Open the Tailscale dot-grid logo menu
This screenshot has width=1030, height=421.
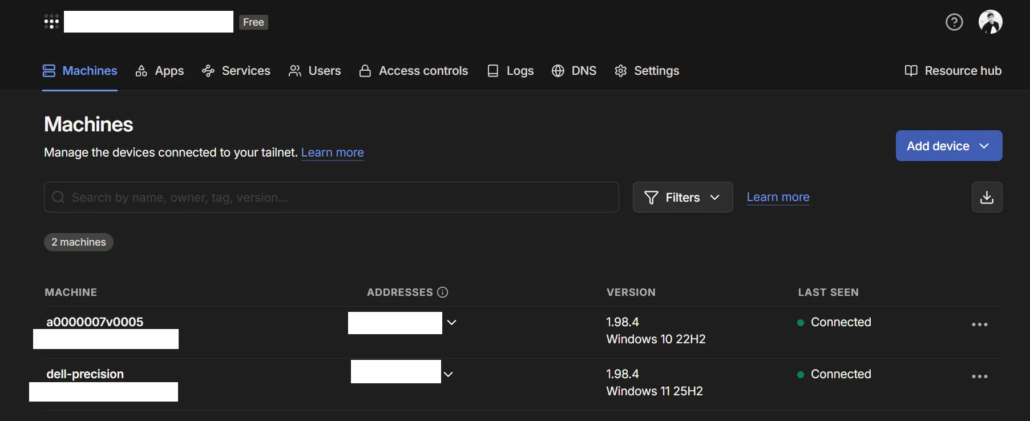[x=51, y=22]
